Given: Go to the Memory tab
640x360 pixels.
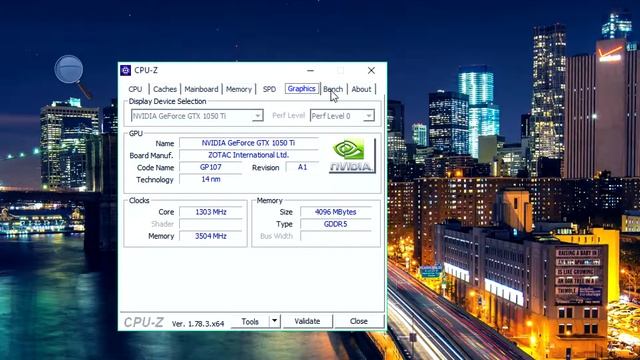Looking at the screenshot, I should pyautogui.click(x=239, y=89).
